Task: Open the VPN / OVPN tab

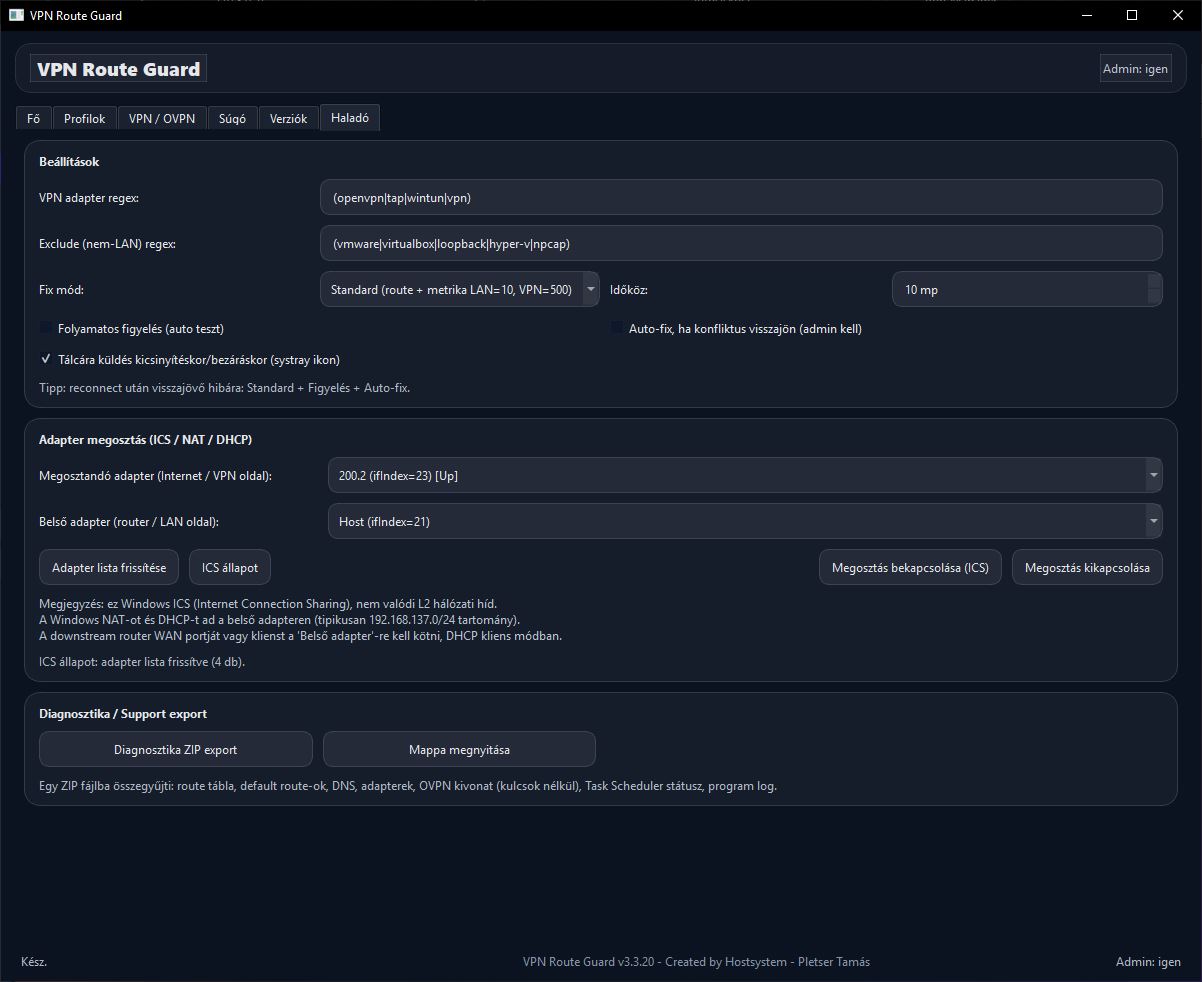Action: coord(162,119)
